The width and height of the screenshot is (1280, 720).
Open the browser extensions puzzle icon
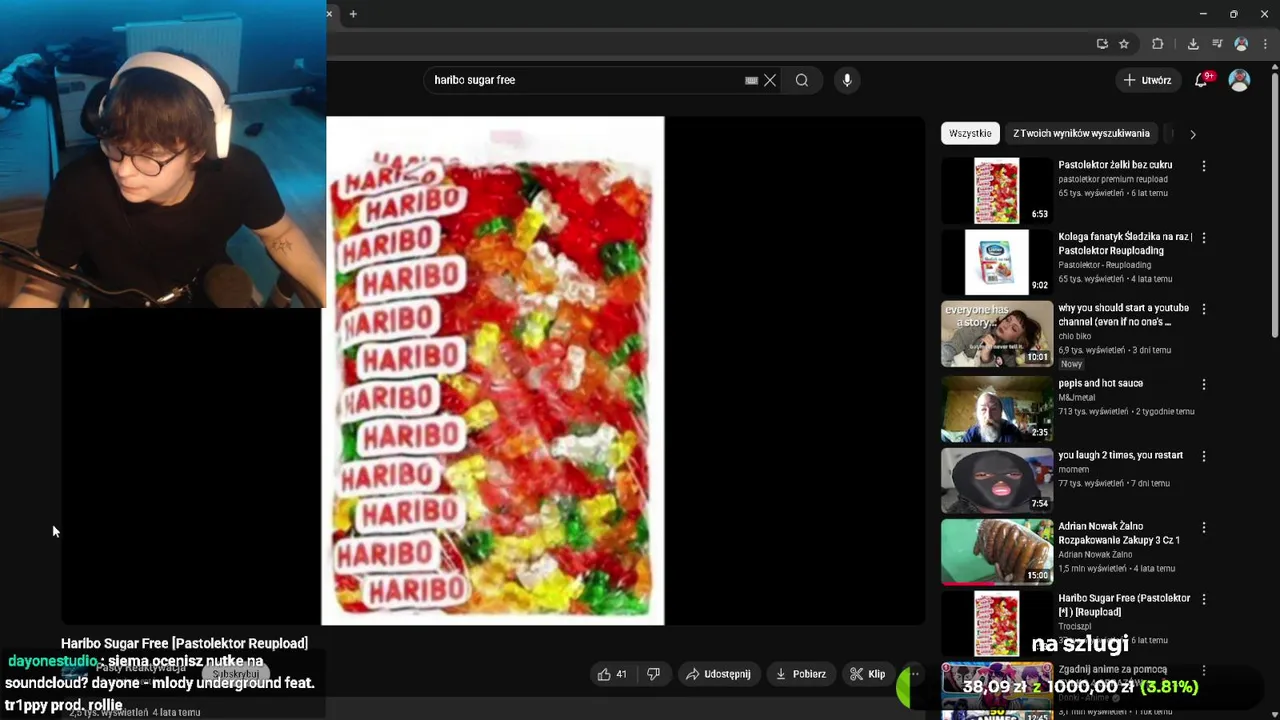pyautogui.click(x=1158, y=44)
